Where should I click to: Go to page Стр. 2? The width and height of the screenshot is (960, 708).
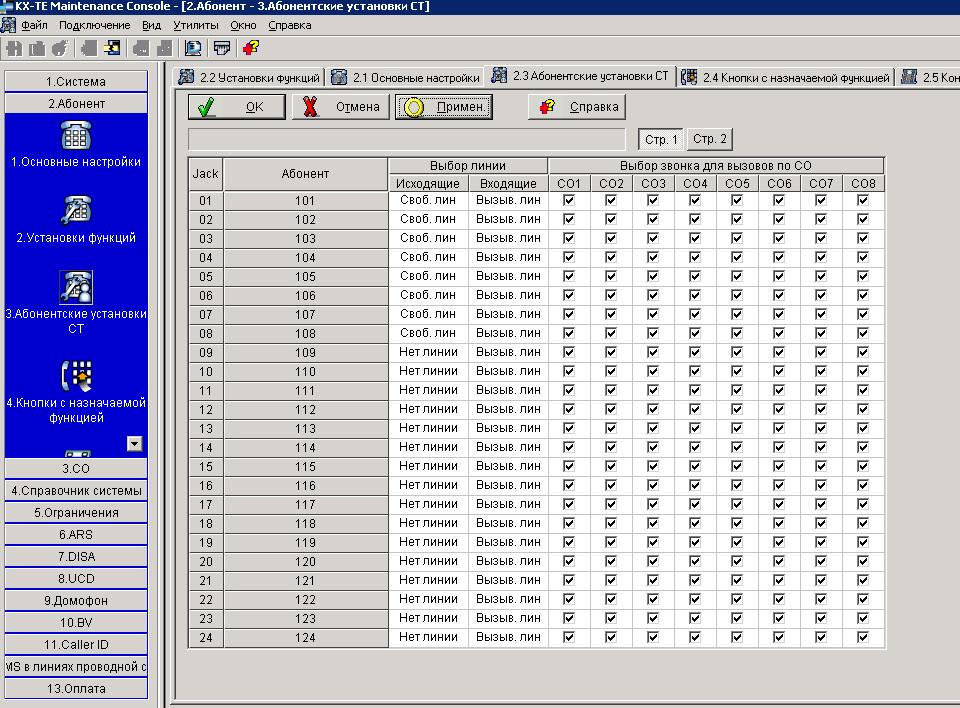(710, 139)
